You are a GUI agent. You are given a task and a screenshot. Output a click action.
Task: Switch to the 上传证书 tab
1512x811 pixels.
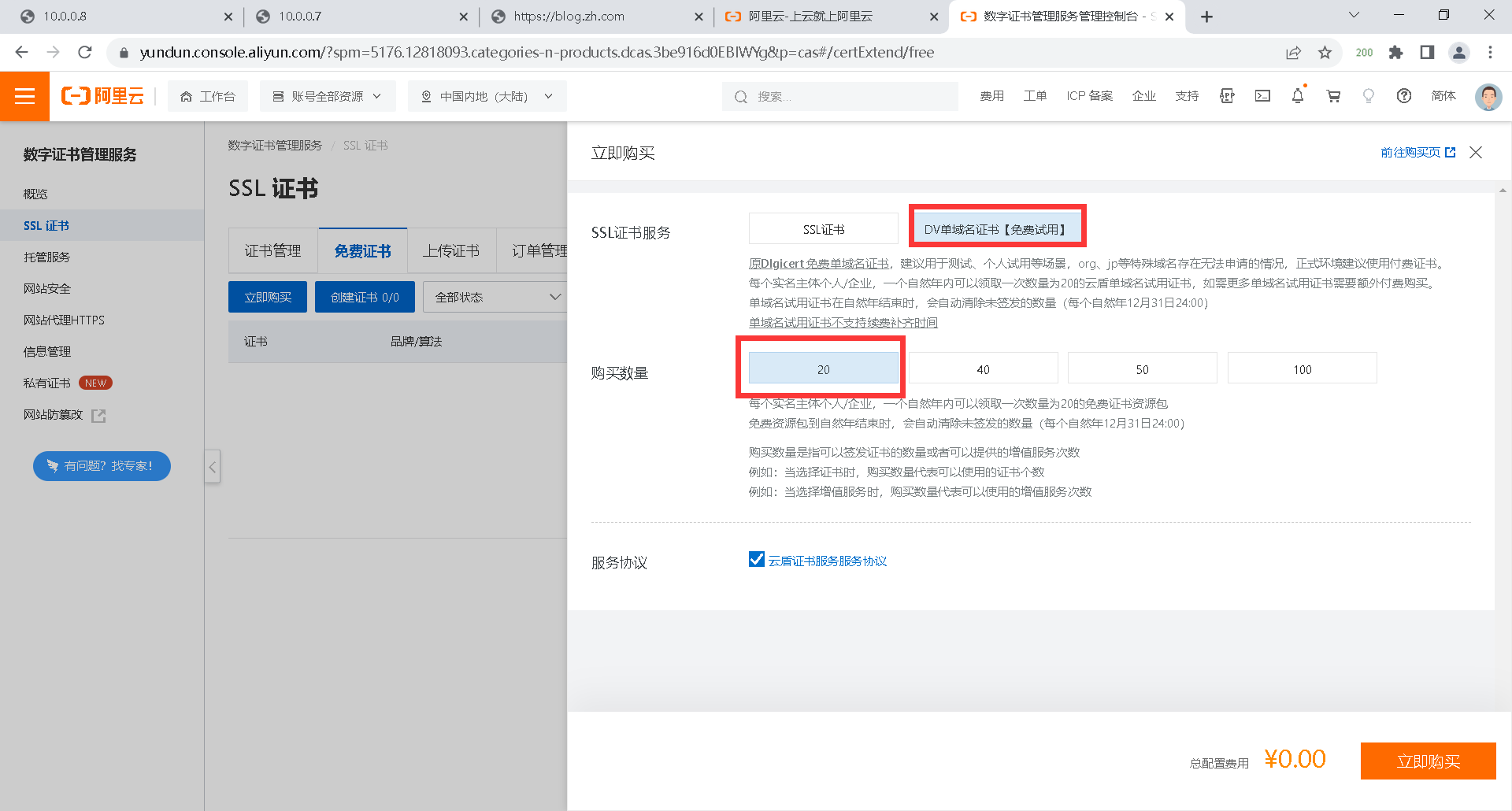[451, 251]
